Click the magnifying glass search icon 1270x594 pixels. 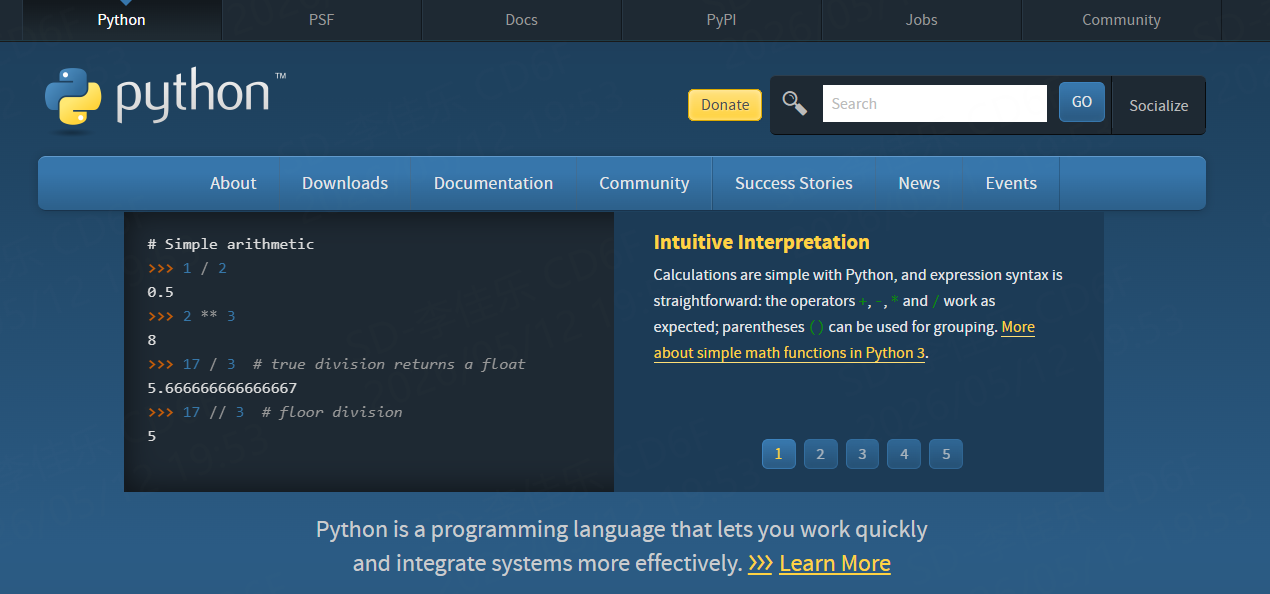pyautogui.click(x=795, y=103)
